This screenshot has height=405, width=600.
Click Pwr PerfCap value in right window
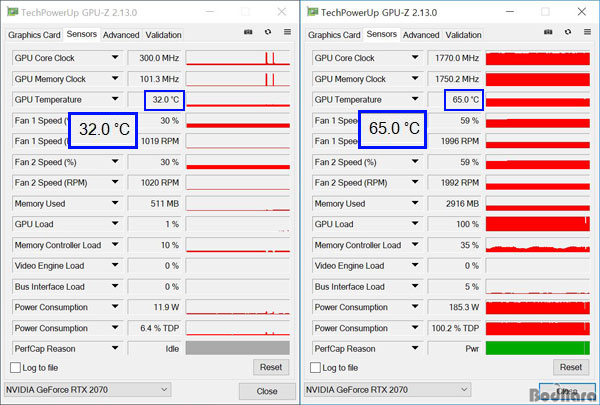pos(473,349)
